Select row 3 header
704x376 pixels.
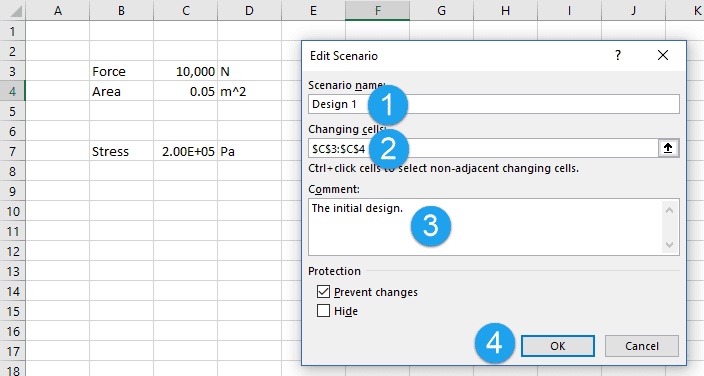click(x=13, y=71)
